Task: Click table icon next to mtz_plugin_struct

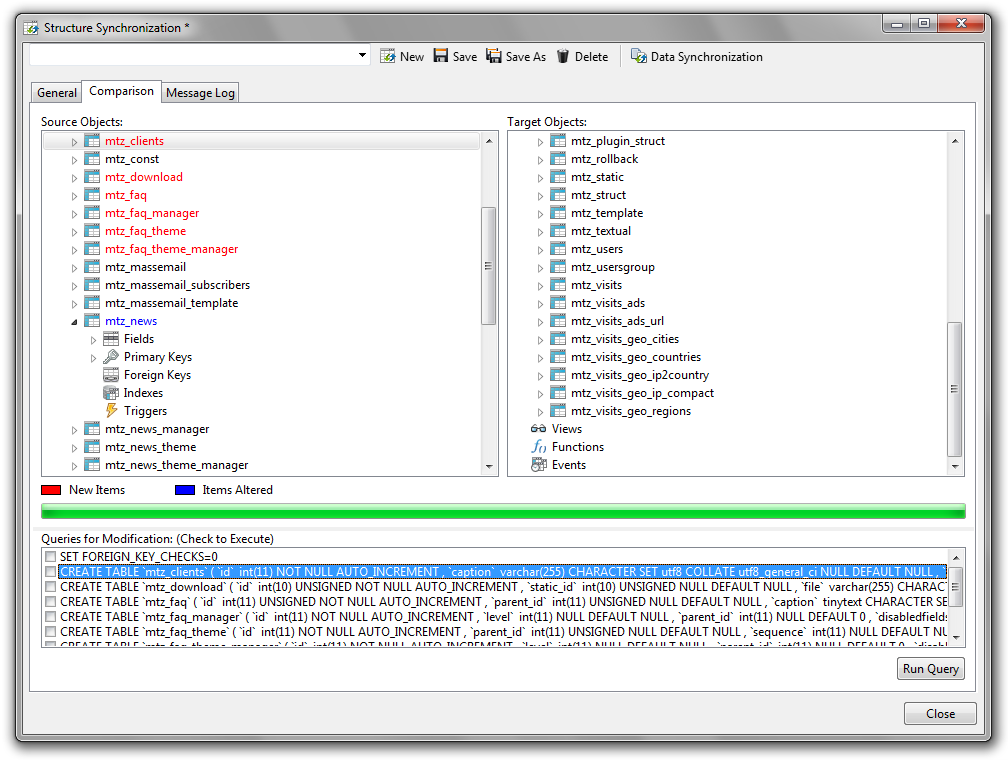Action: [x=558, y=141]
